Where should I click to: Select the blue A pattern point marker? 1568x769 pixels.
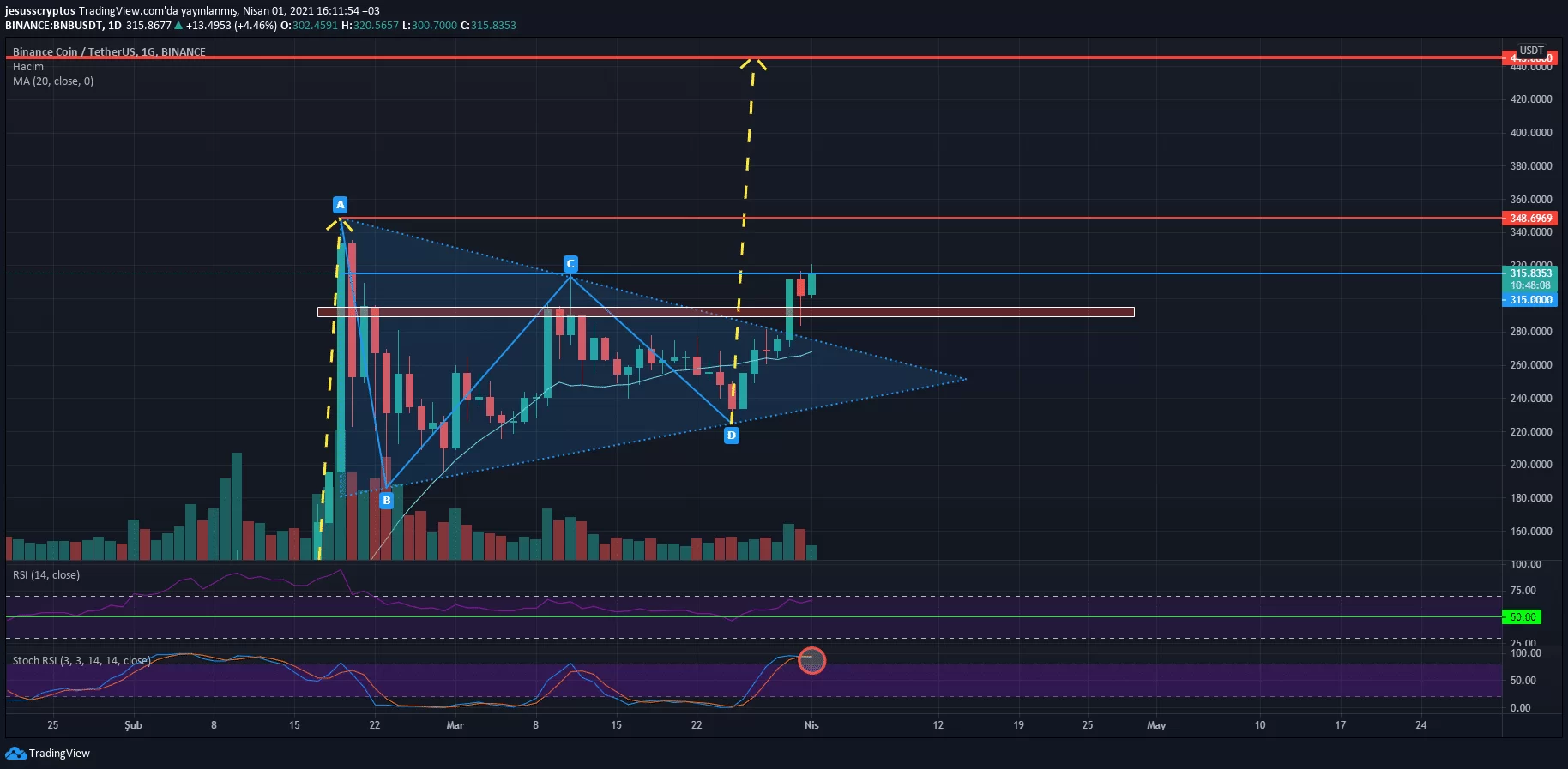pos(341,205)
